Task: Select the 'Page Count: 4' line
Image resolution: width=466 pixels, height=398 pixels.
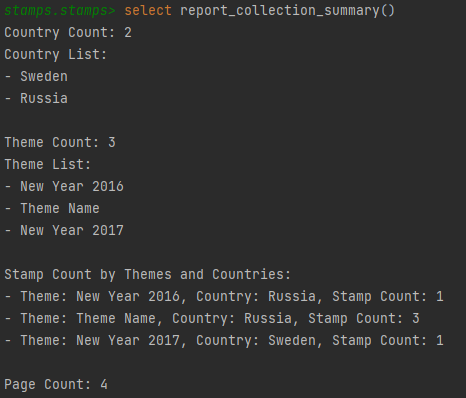Action: tap(56, 385)
